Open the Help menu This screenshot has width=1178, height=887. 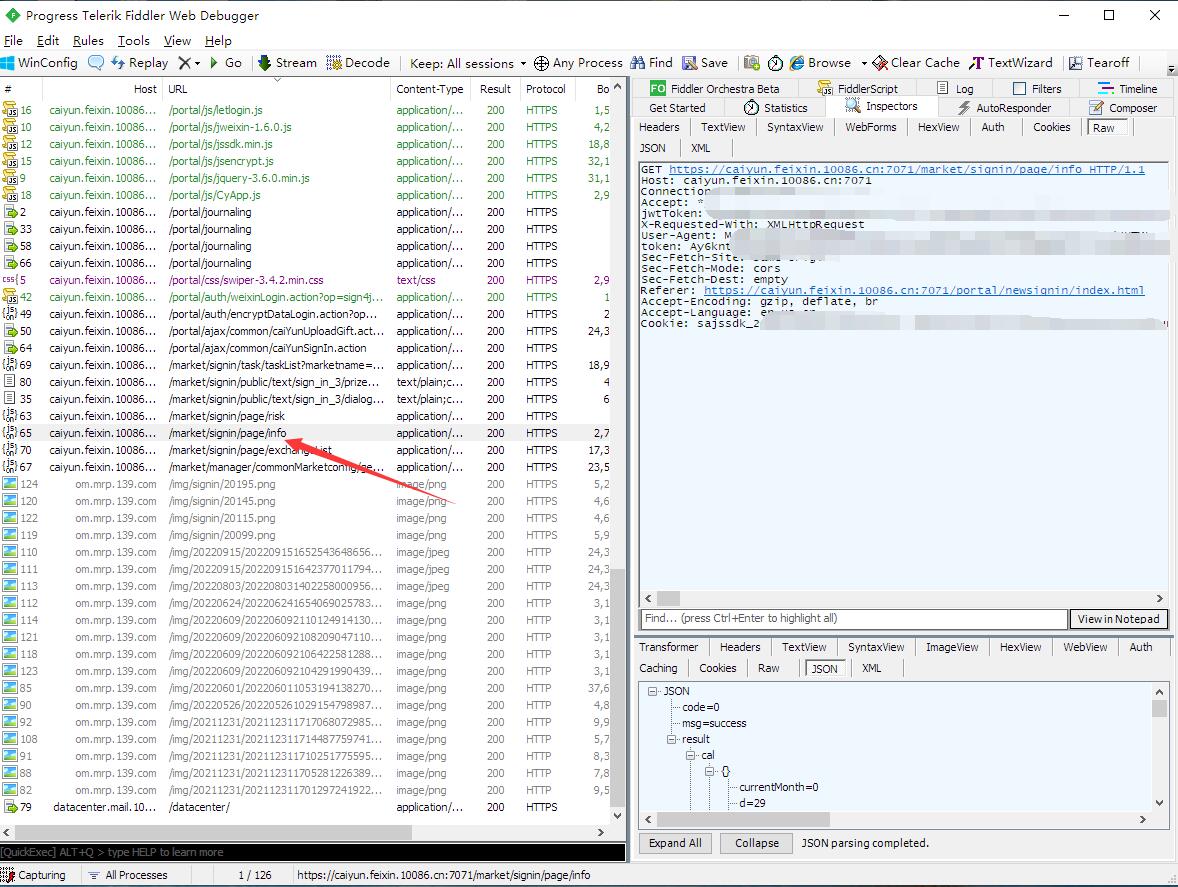click(218, 41)
